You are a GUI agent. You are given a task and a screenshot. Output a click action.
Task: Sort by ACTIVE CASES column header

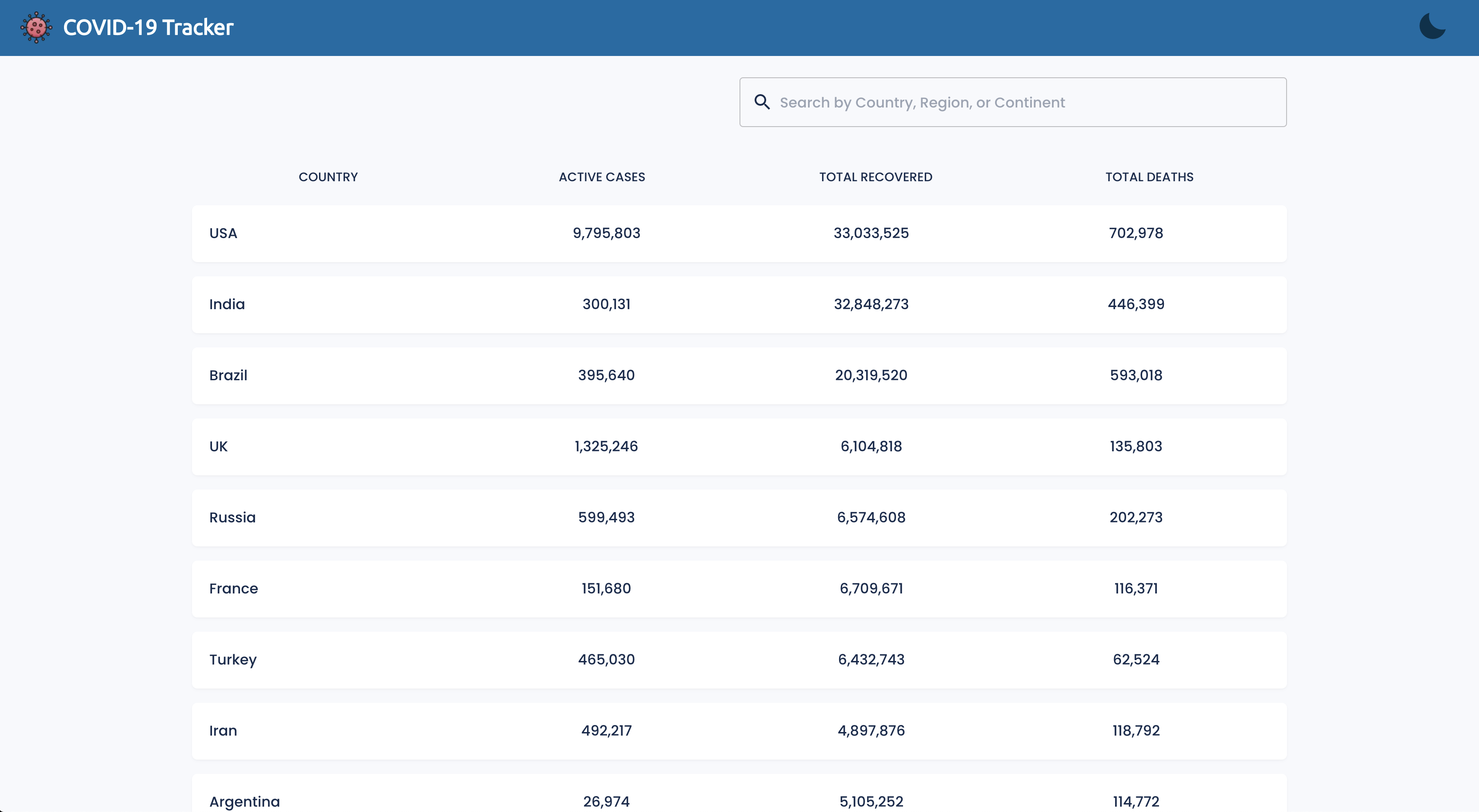[602, 177]
